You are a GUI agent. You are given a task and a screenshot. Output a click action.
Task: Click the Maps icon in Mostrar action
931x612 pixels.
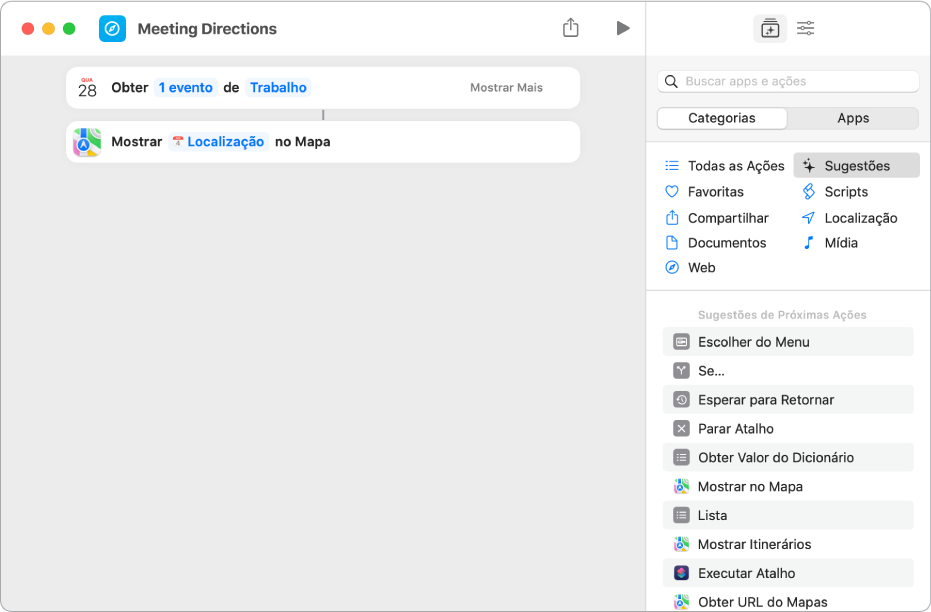[88, 142]
